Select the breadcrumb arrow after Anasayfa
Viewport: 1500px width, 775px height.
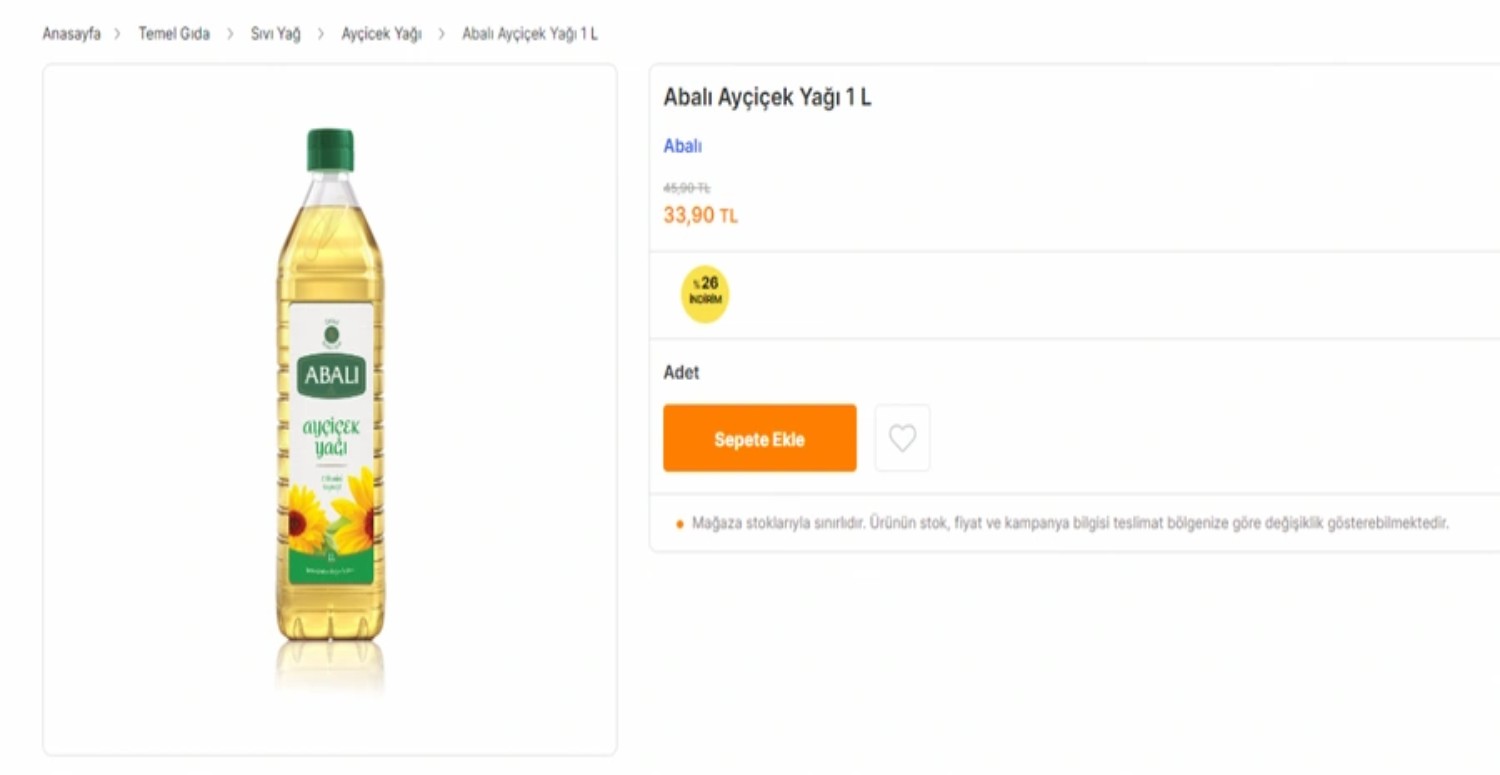tap(117, 33)
